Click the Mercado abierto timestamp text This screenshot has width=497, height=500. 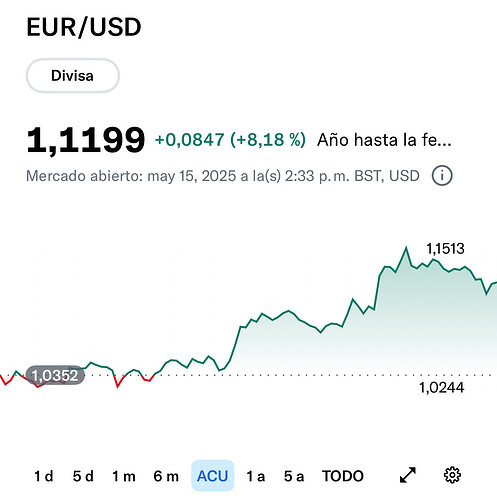tap(223, 176)
